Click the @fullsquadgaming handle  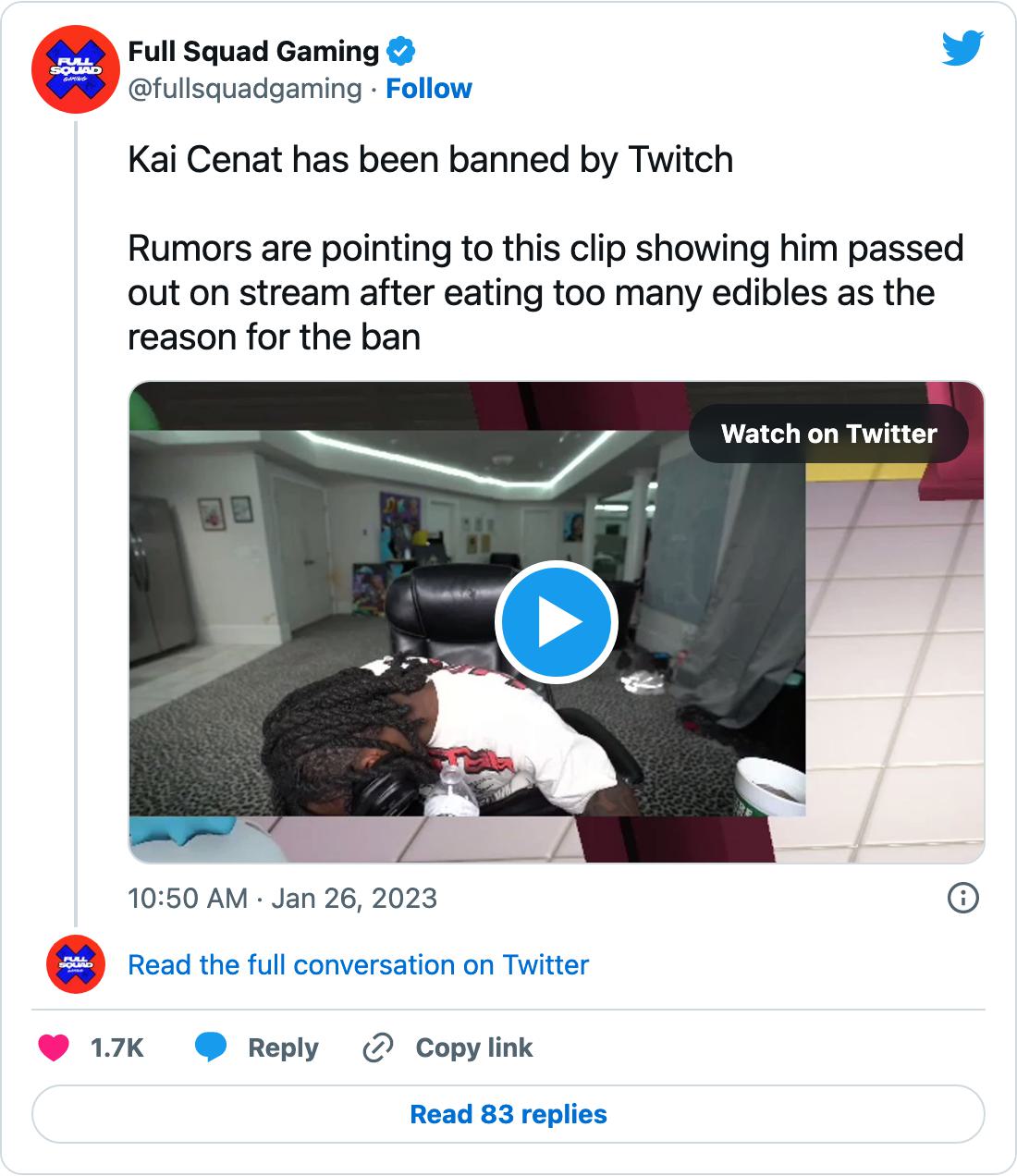click(x=245, y=89)
